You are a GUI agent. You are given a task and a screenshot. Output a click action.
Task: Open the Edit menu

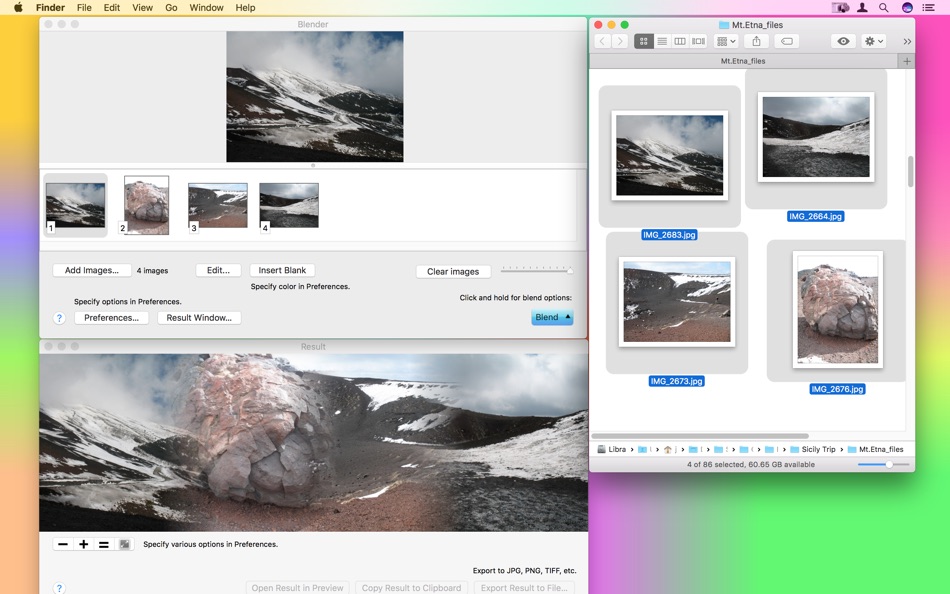(x=111, y=8)
